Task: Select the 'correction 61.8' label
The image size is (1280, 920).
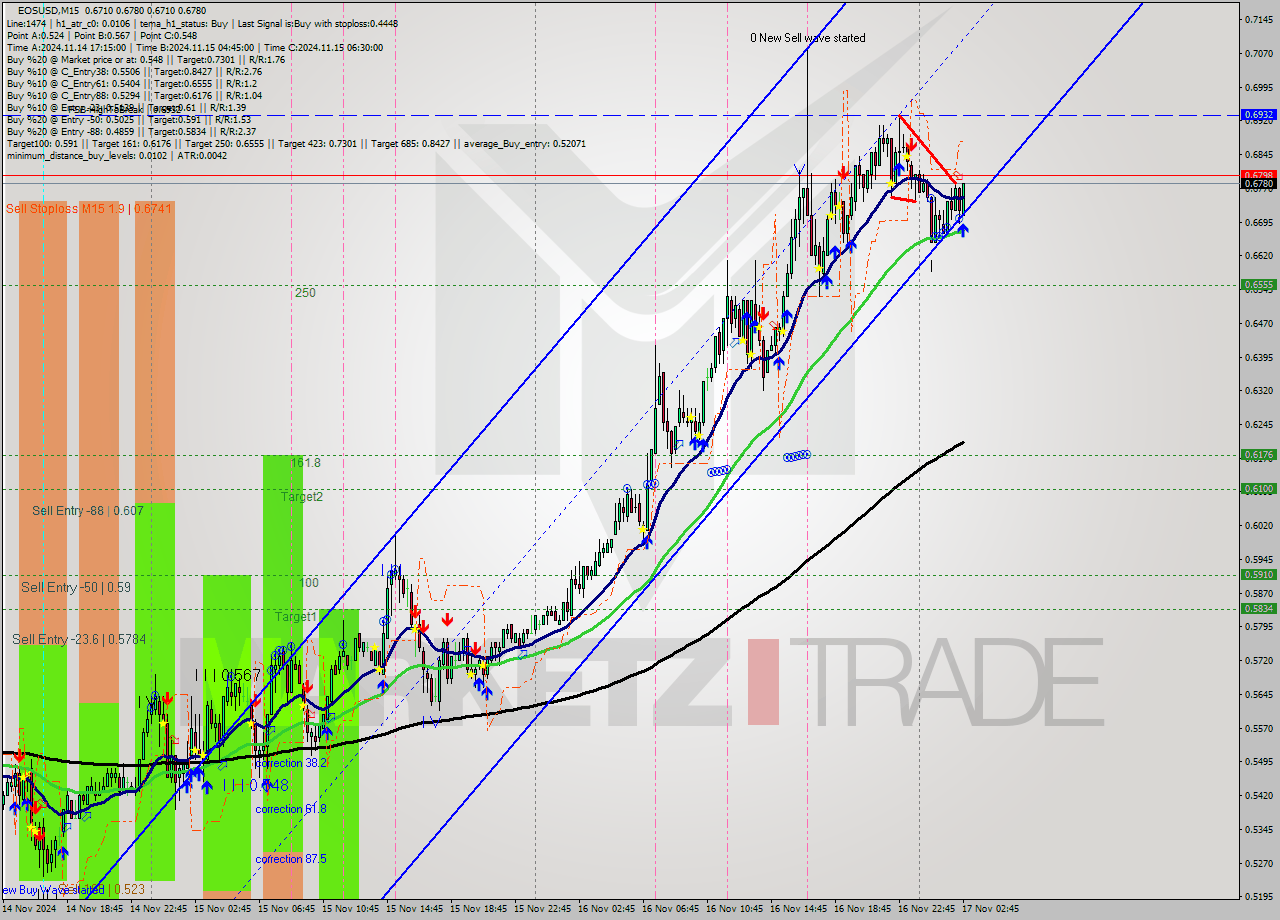Action: click(291, 809)
